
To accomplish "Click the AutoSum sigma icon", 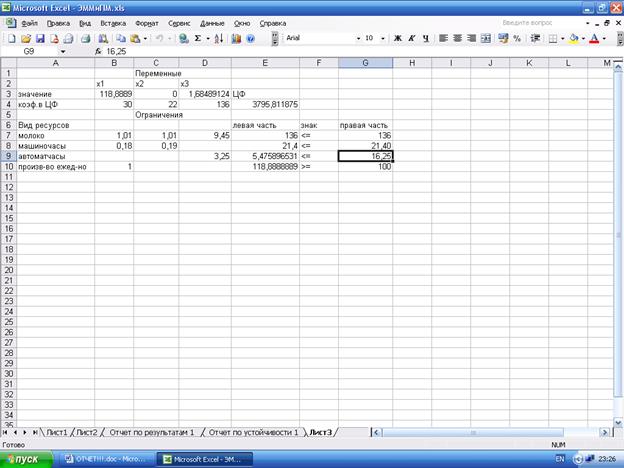I will tap(198, 38).
